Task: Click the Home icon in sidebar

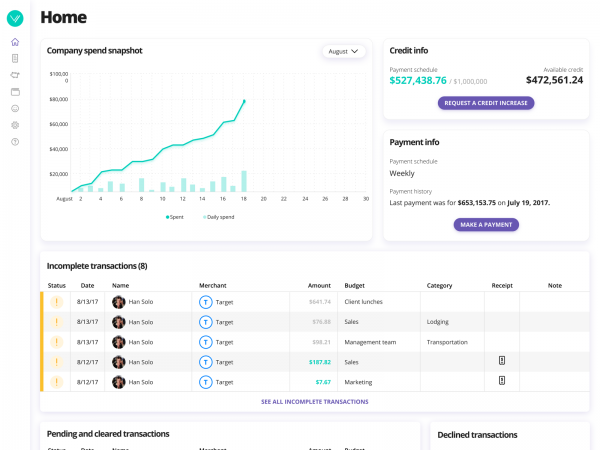Action: 15,42
